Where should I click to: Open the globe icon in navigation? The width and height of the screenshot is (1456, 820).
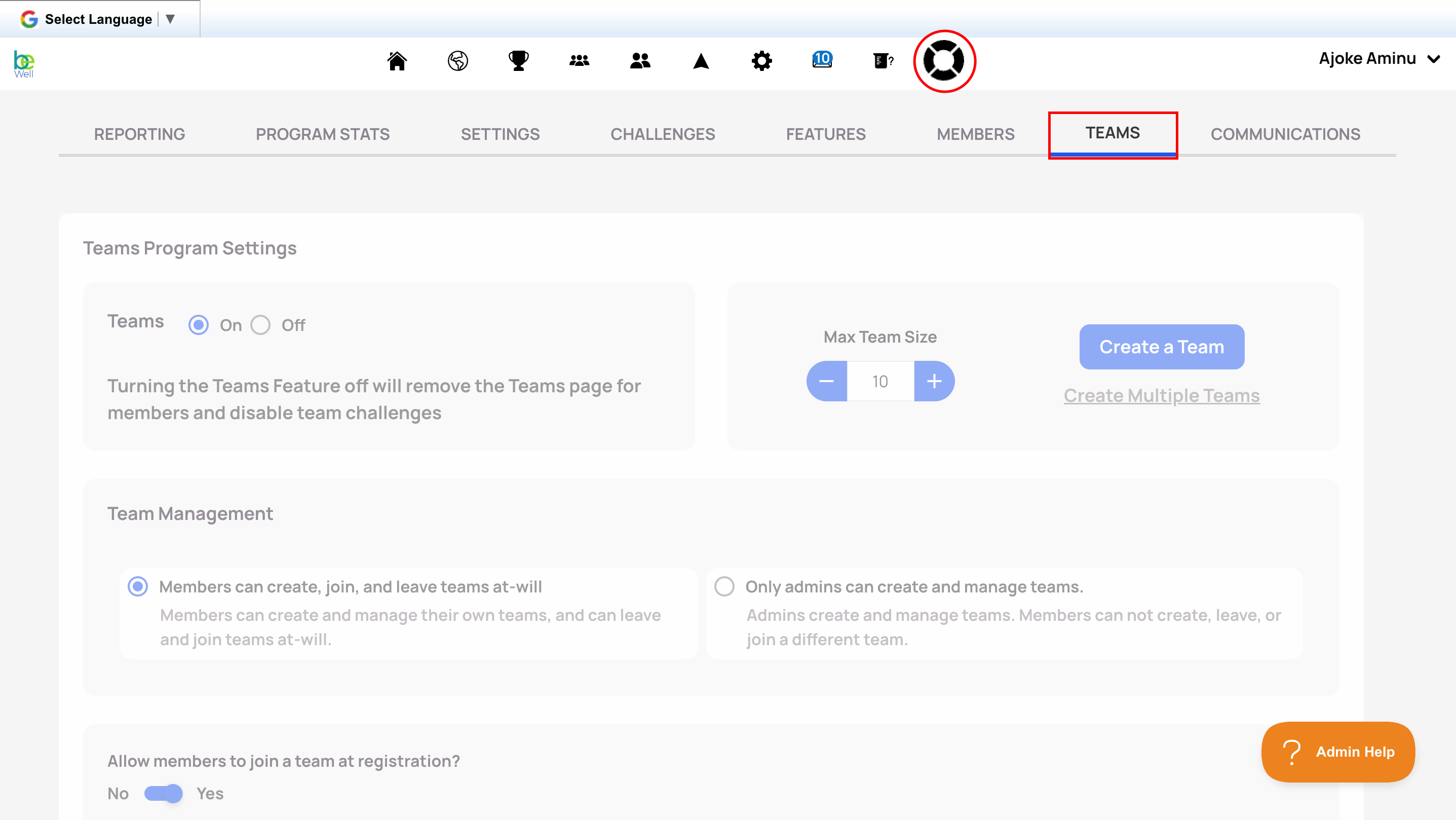pyautogui.click(x=458, y=60)
